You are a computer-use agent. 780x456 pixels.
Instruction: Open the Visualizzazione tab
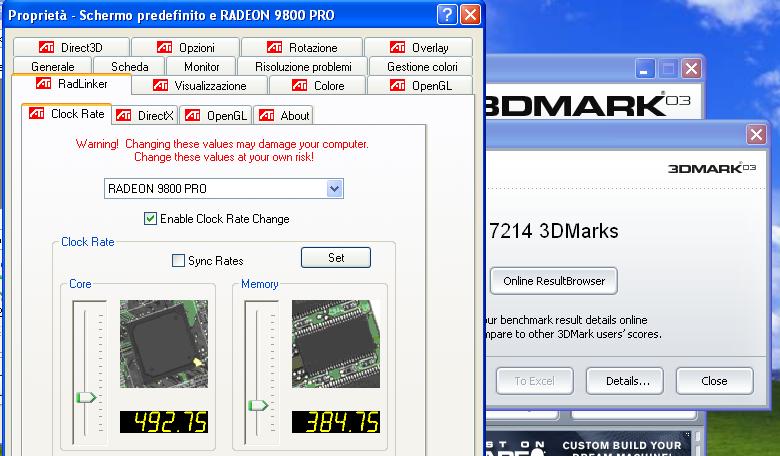[200, 86]
